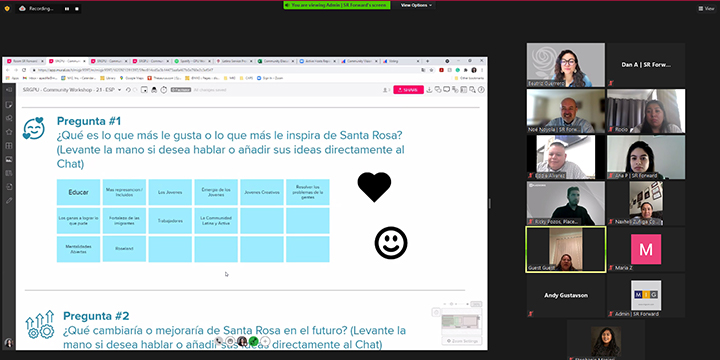Image resolution: width=720 pixels, height=360 pixels.
Task: Open mural title dropdown arrow
Action: coord(119,90)
